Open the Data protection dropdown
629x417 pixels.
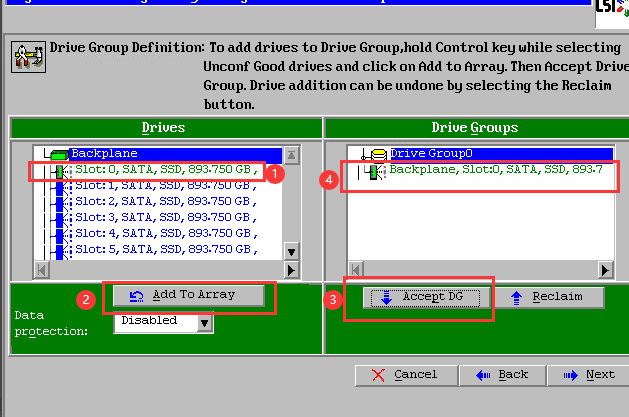pos(205,322)
